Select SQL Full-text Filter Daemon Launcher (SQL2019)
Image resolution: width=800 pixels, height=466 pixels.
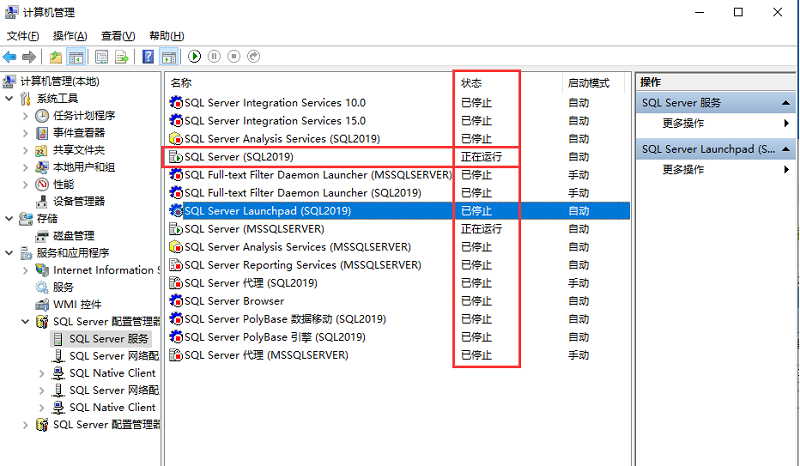pos(398,193)
